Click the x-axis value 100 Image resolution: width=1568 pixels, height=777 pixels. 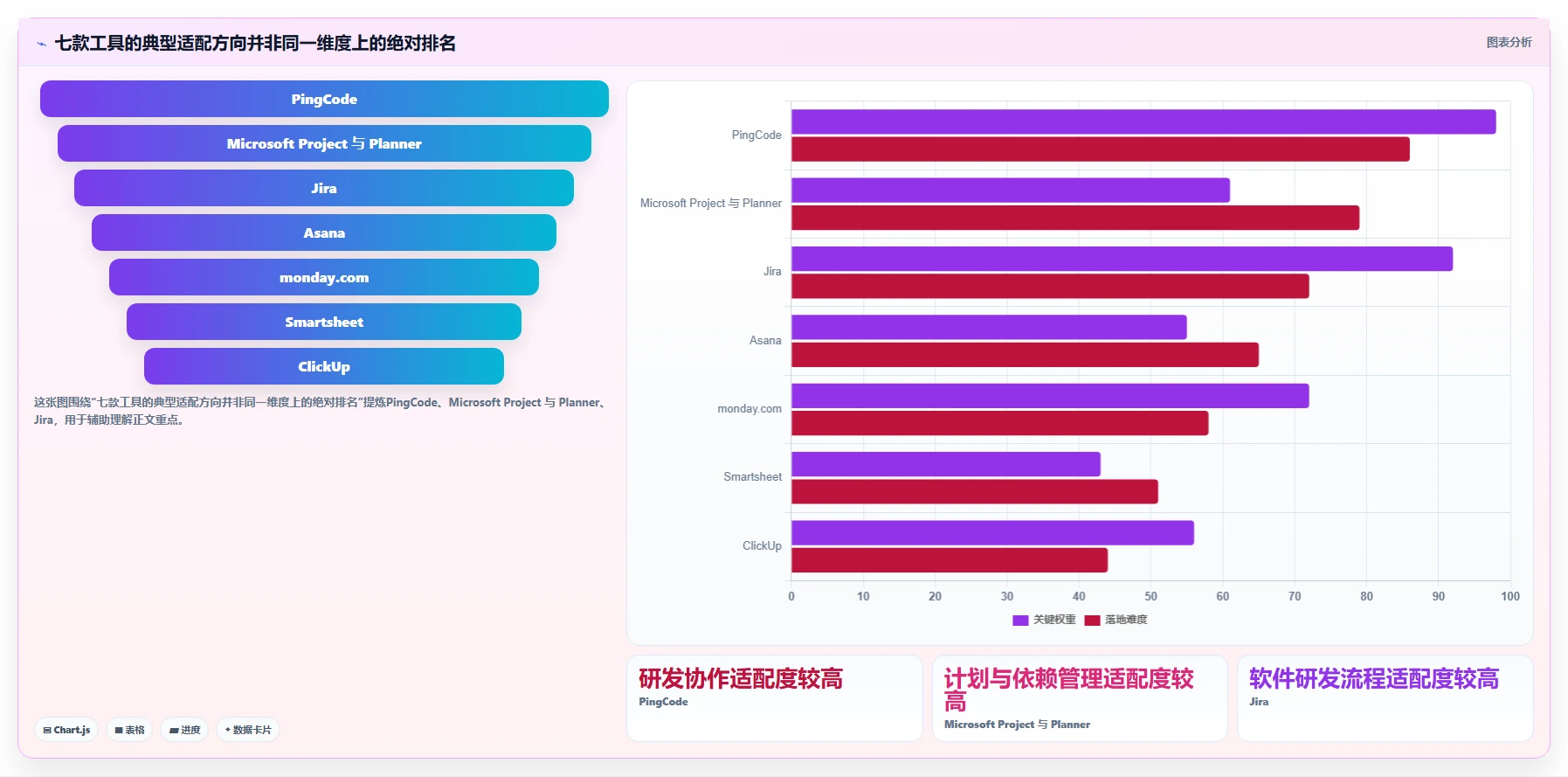coord(1510,597)
